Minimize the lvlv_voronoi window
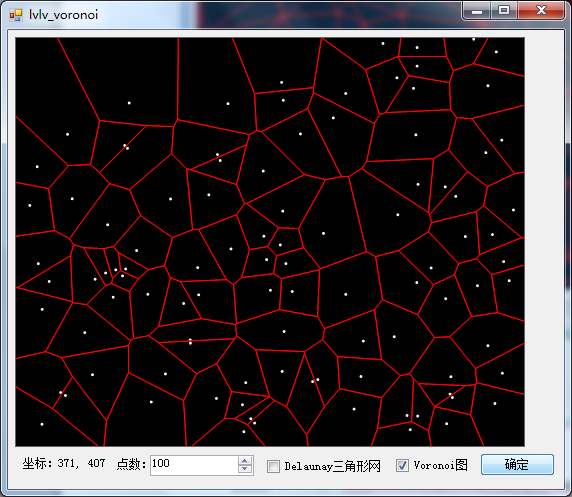Screen dimensions: 572x497 477,10
